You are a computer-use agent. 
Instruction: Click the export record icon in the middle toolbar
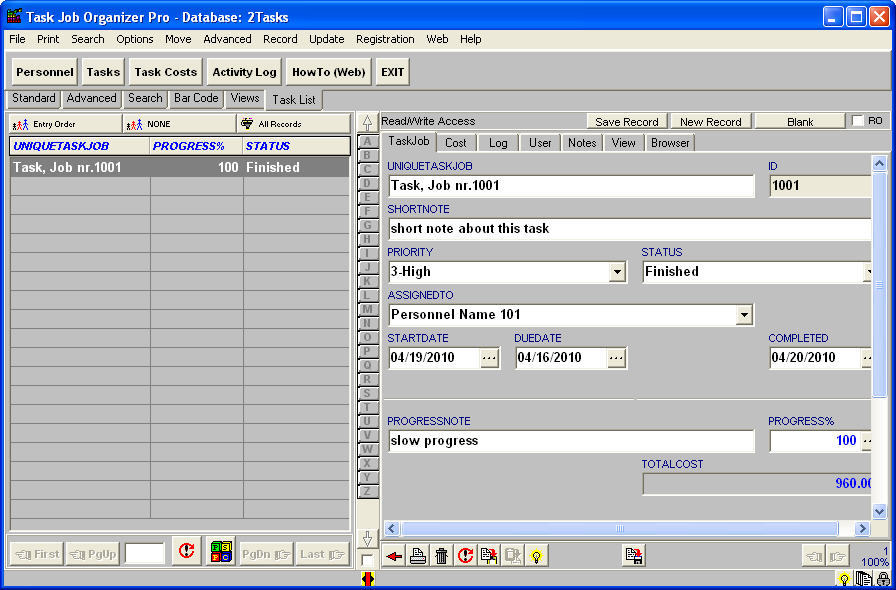click(633, 555)
